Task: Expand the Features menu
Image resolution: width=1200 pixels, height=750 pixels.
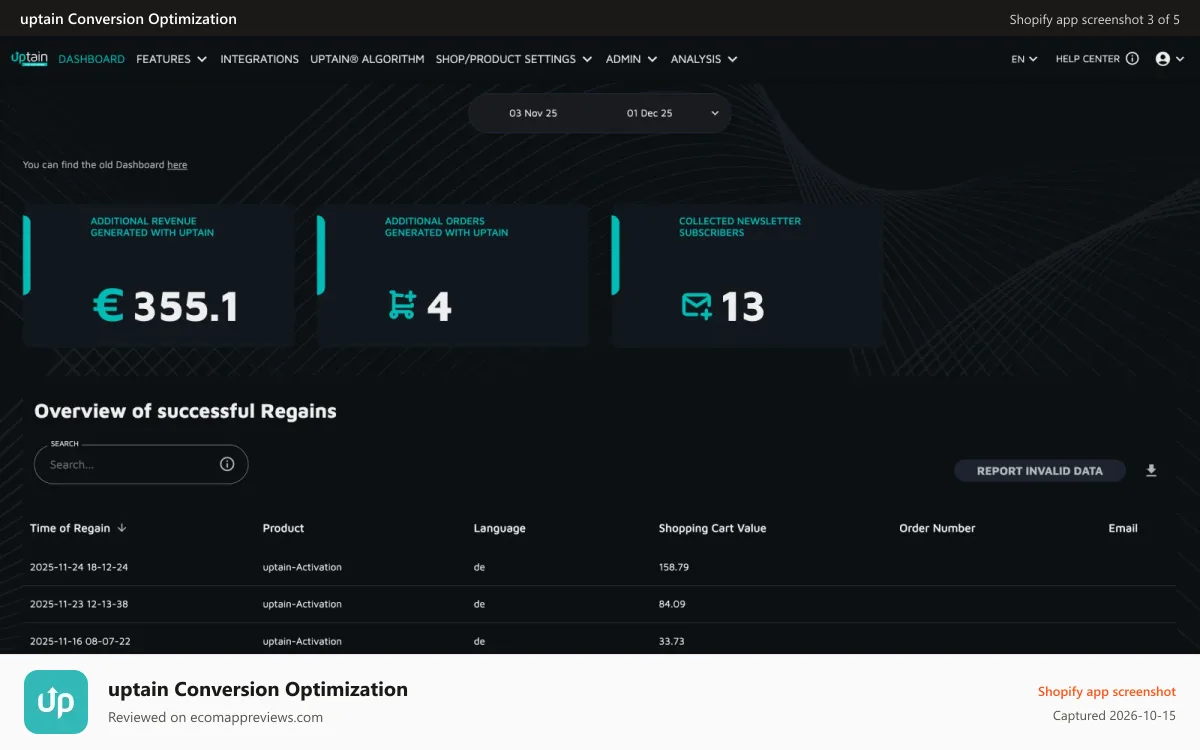Action: tap(172, 59)
